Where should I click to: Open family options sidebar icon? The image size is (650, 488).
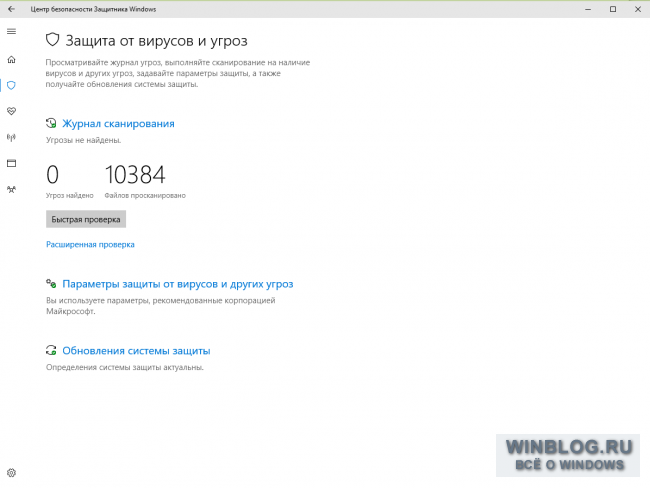(11, 189)
